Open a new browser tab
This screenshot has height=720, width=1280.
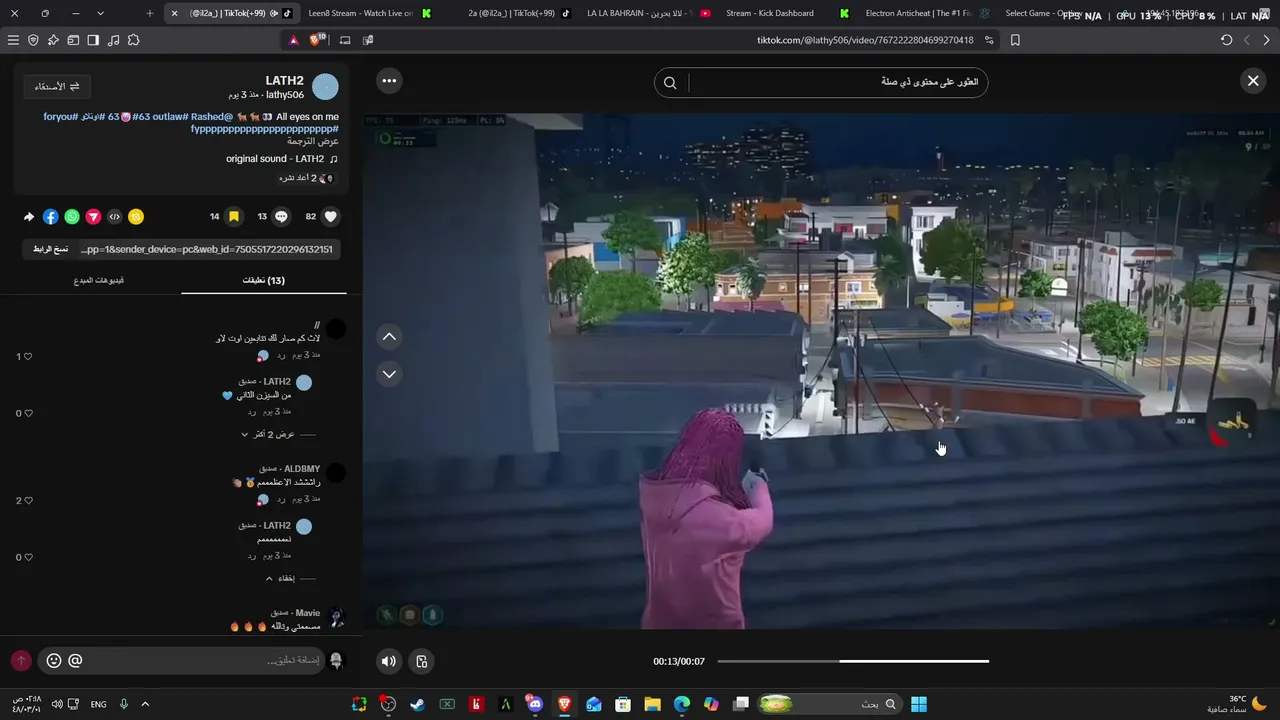coord(150,13)
